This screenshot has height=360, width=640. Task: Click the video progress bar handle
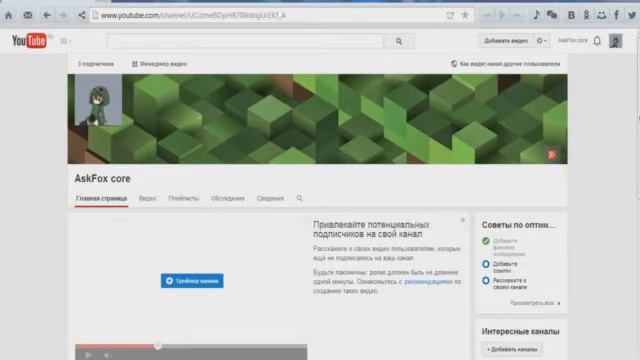[x=158, y=346]
